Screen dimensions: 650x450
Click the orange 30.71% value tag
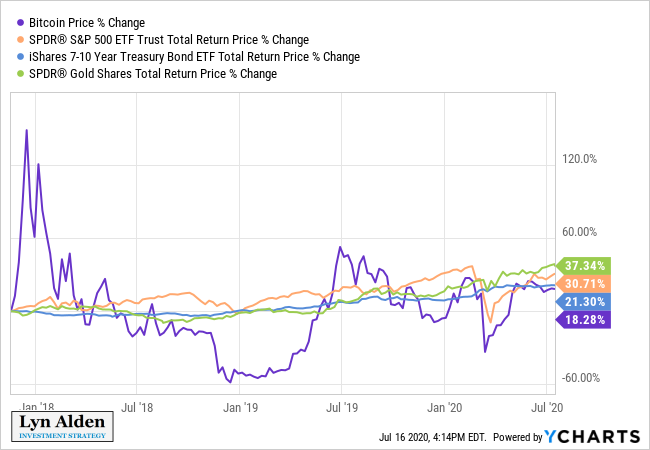pyautogui.click(x=583, y=284)
